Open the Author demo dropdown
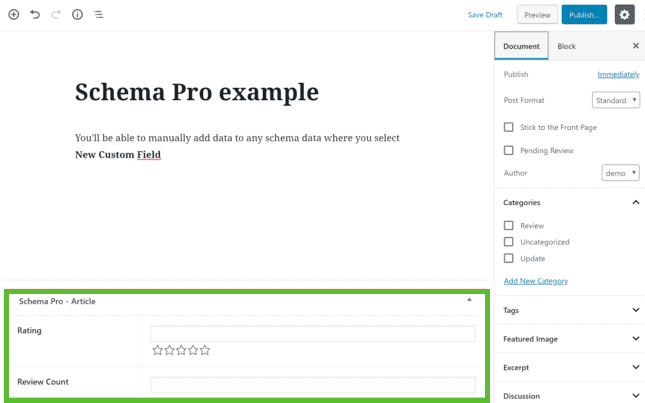The width and height of the screenshot is (645, 403). [620, 173]
